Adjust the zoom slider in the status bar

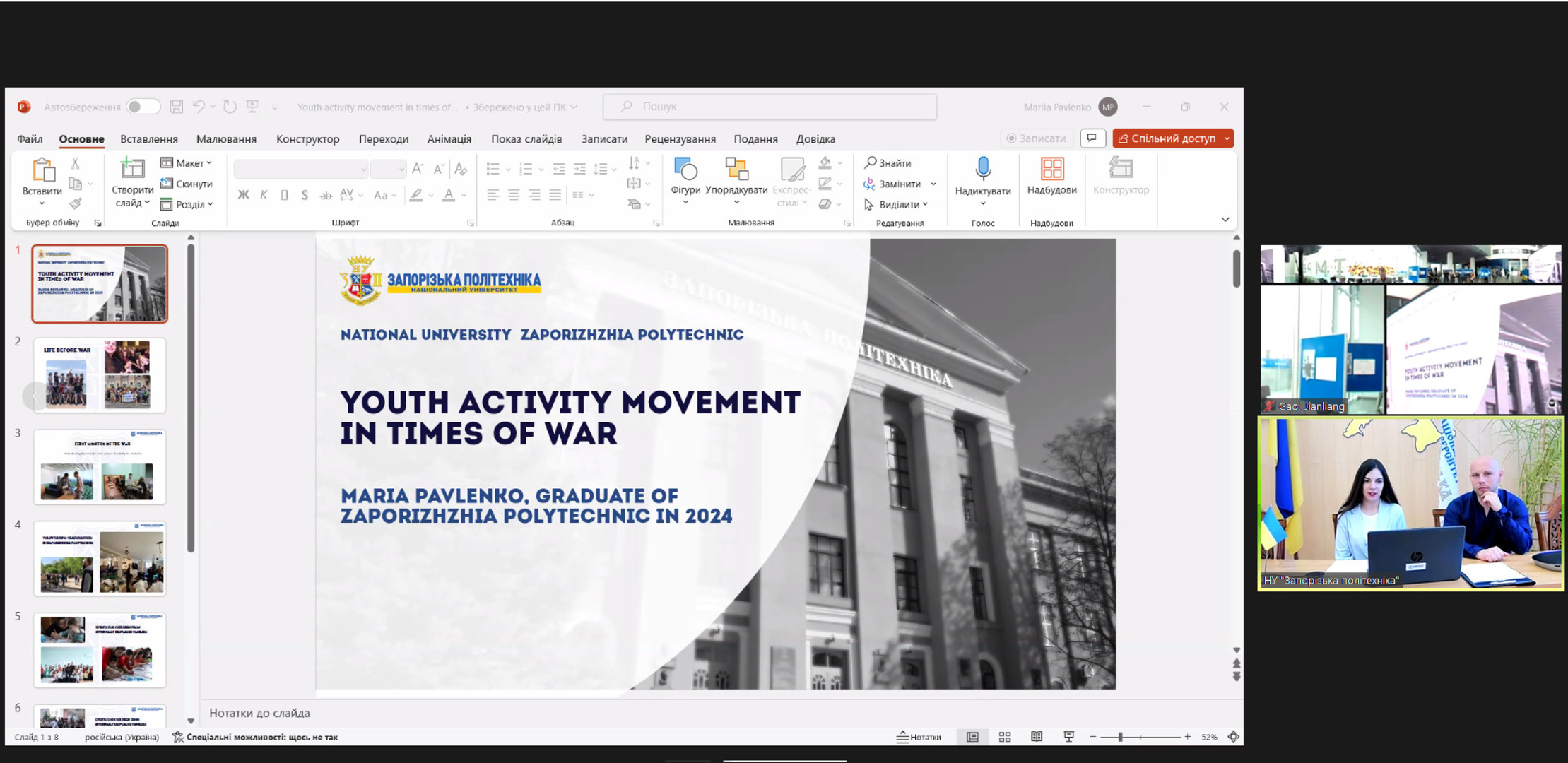pyautogui.click(x=1121, y=737)
